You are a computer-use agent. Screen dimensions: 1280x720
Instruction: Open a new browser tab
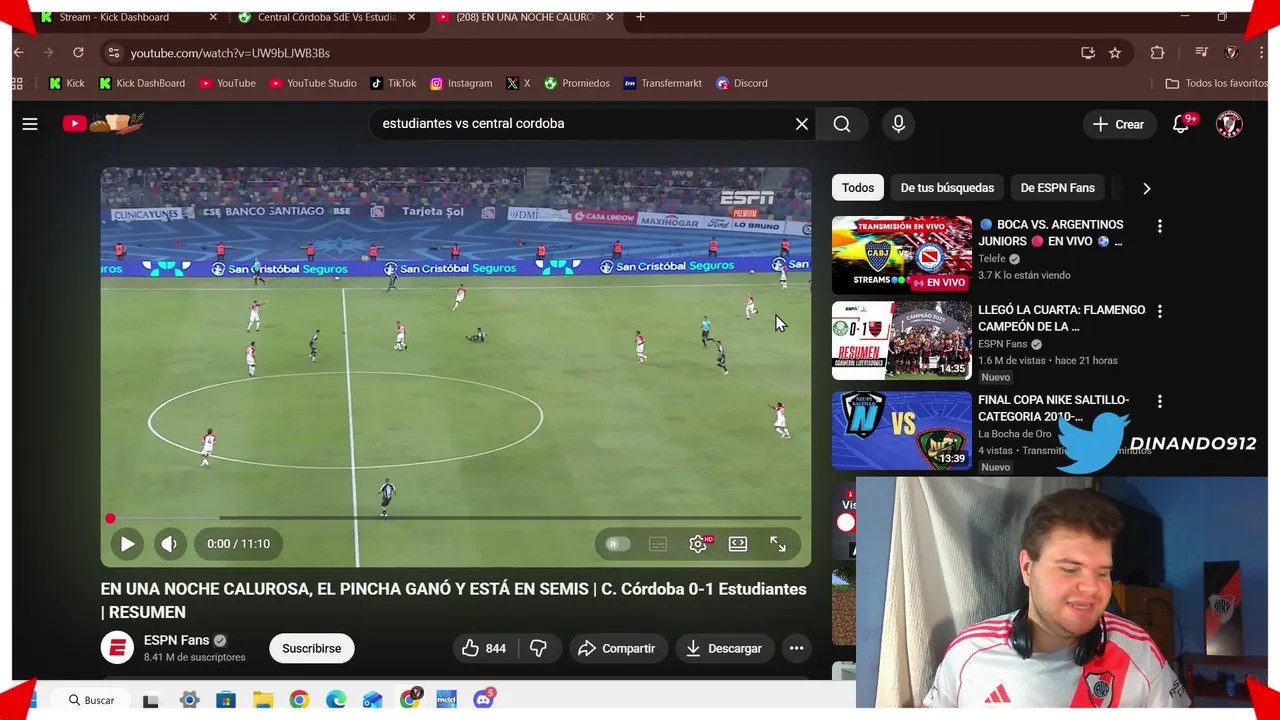(x=640, y=17)
